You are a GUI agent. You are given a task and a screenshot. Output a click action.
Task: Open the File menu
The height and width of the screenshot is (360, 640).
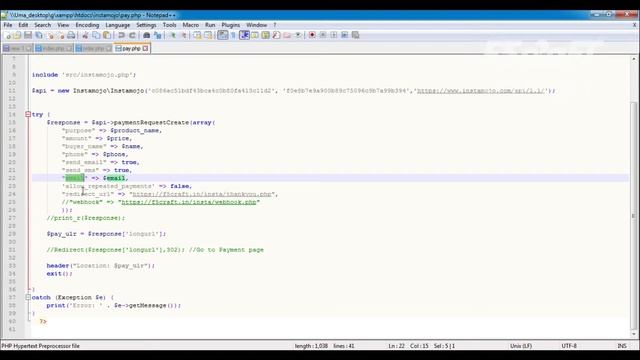pyautogui.click(x=8, y=25)
